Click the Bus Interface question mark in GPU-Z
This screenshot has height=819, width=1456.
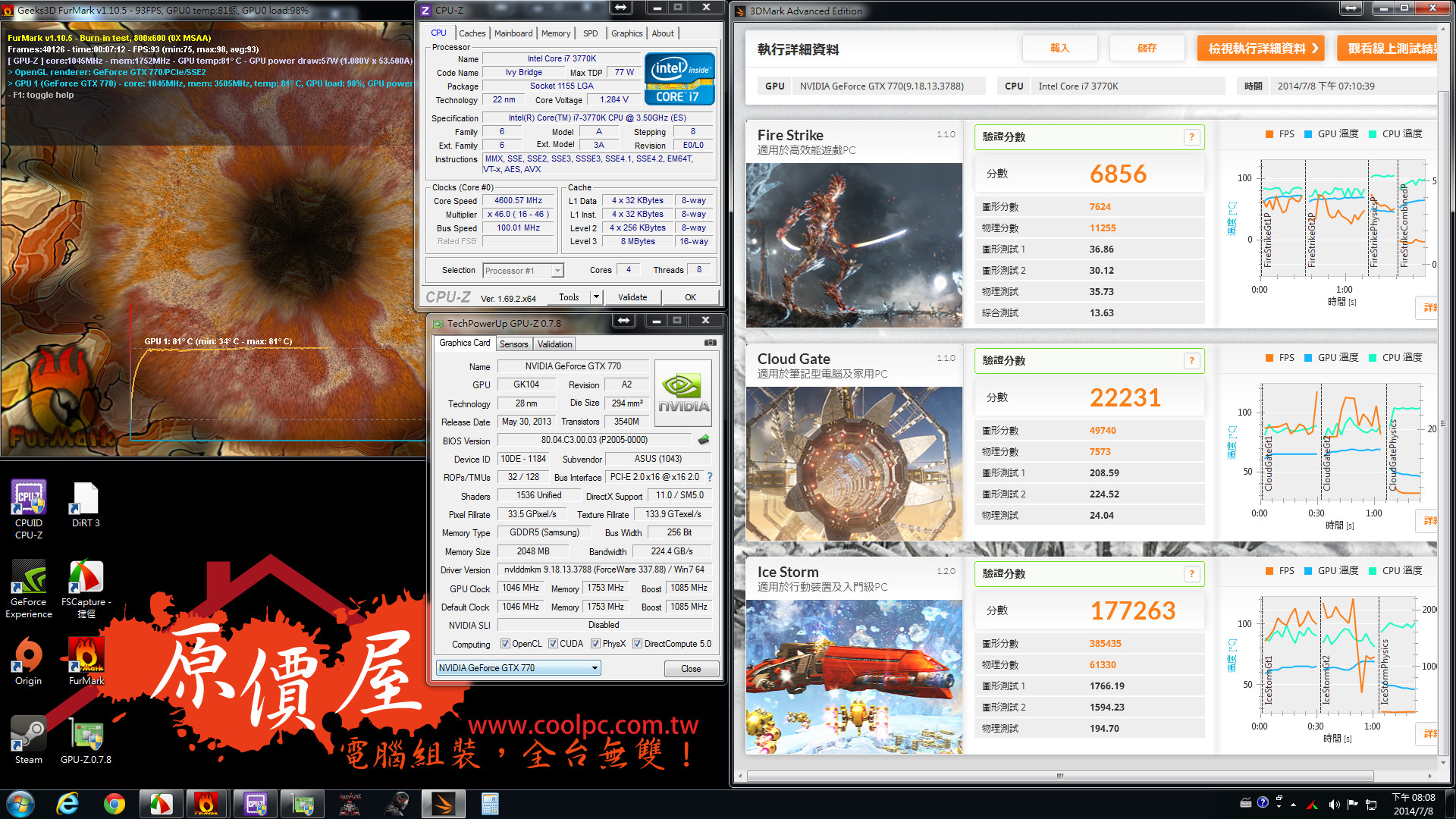[x=710, y=477]
